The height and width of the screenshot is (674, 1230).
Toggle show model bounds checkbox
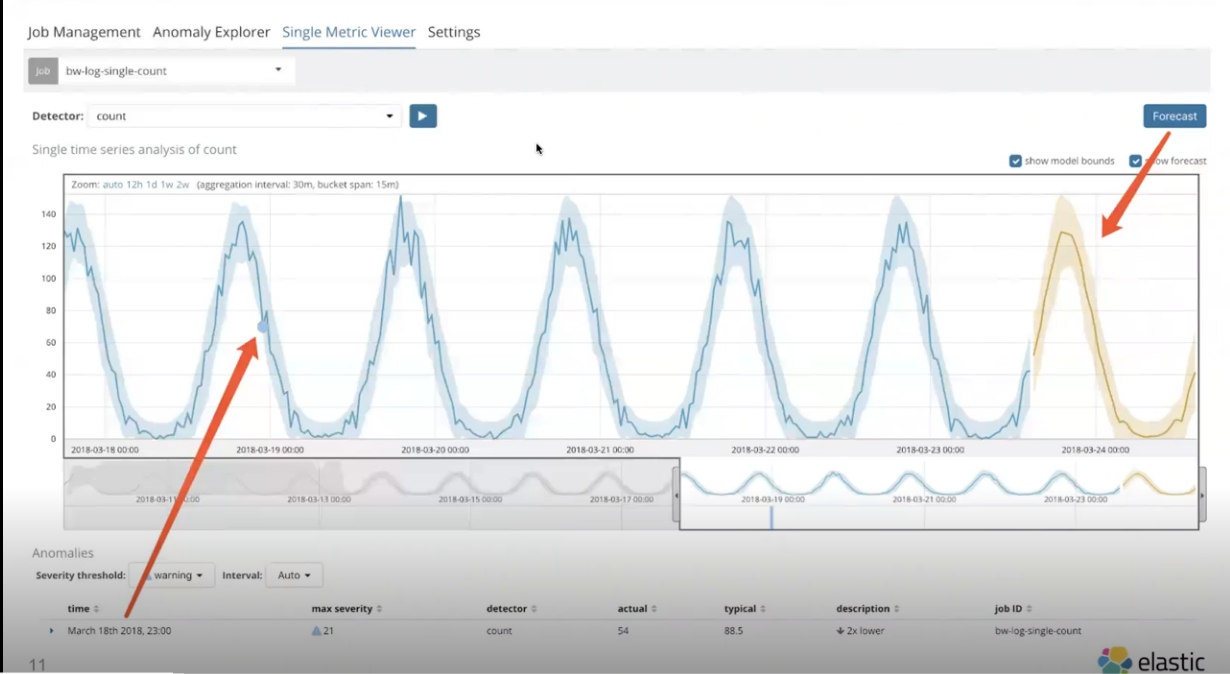tap(1015, 161)
